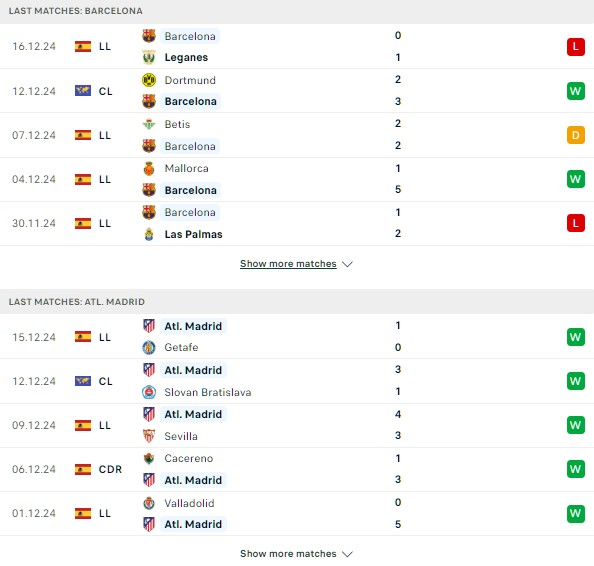
Task: Click the Slovan Bratislava crest icon
Action: pyautogui.click(x=149, y=392)
